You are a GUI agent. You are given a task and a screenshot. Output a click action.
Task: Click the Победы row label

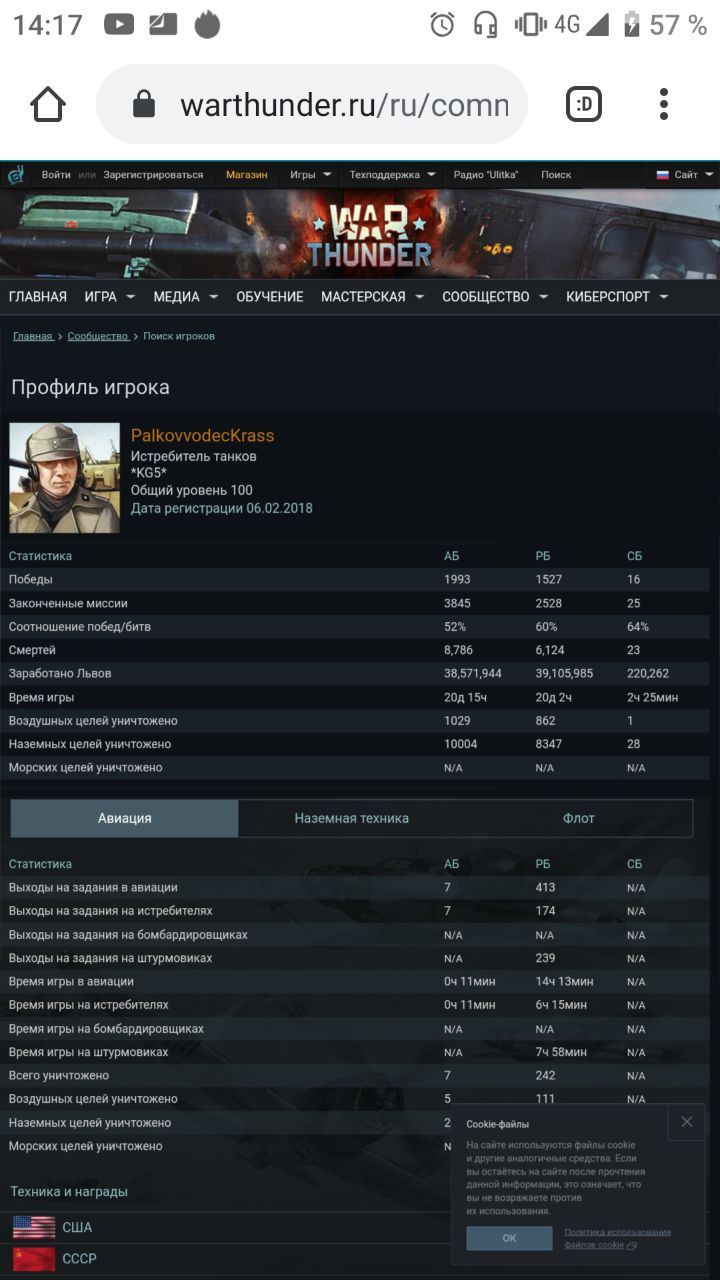click(x=31, y=579)
